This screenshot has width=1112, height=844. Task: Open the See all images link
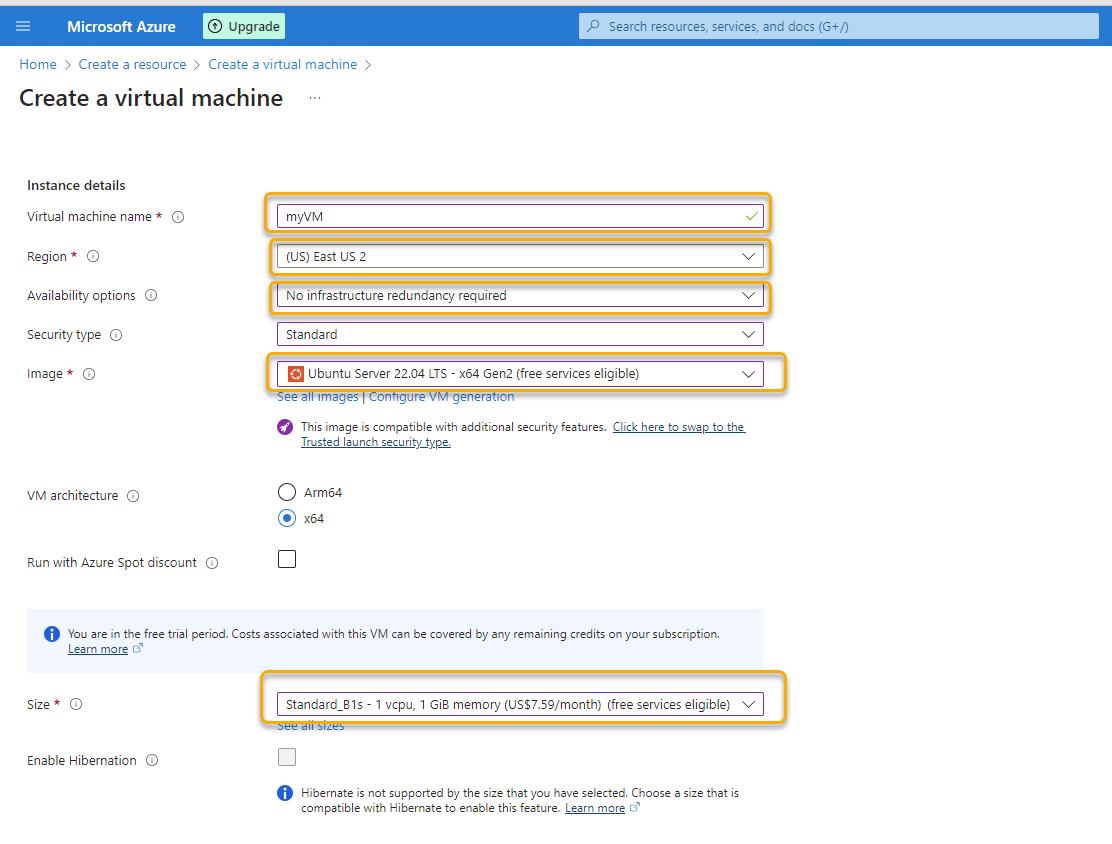point(317,396)
